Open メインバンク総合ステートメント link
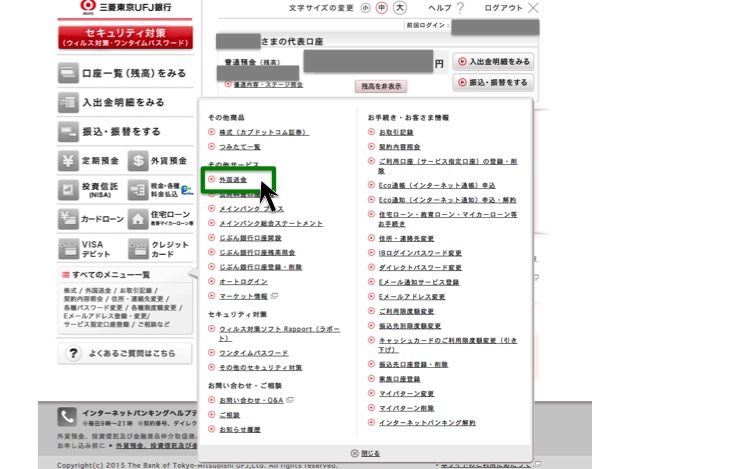 click(271, 223)
